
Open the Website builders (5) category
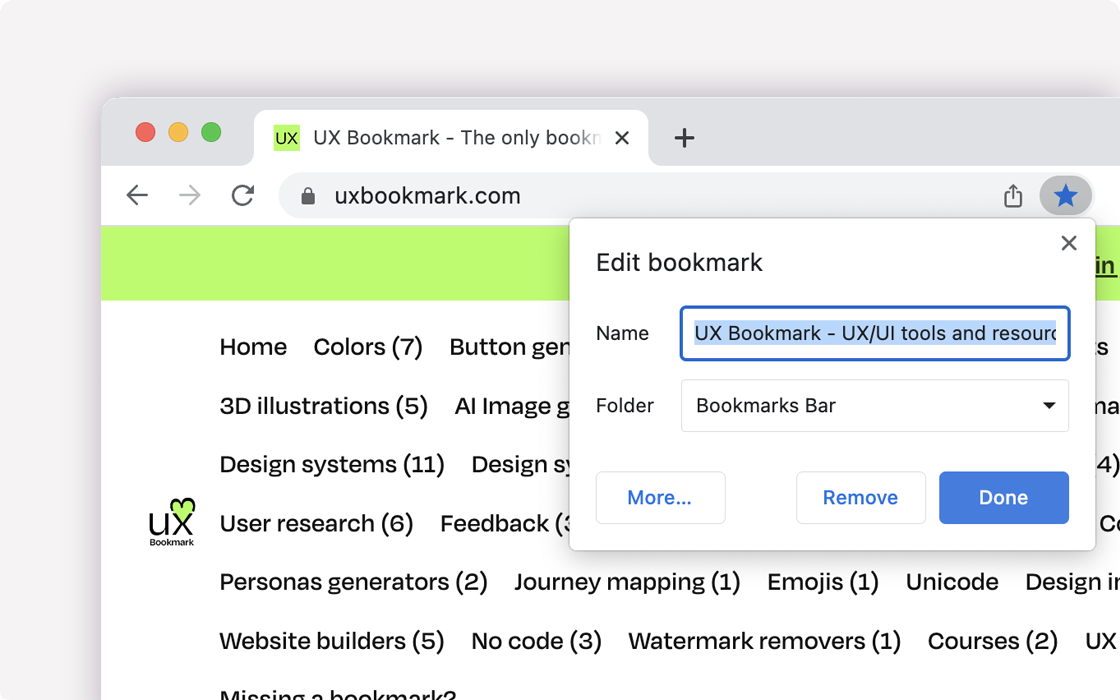pyautogui.click(x=331, y=641)
